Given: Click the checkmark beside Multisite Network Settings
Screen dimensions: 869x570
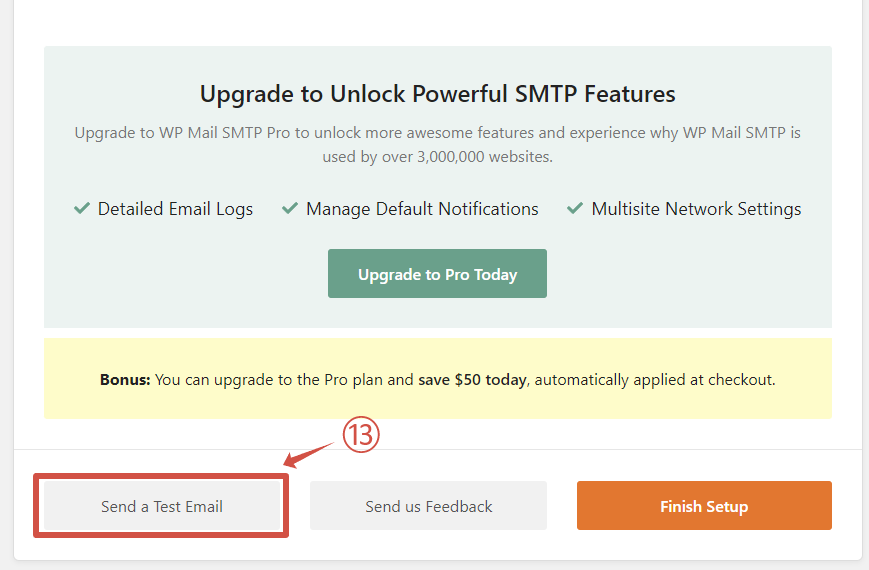Looking at the screenshot, I should (x=575, y=209).
